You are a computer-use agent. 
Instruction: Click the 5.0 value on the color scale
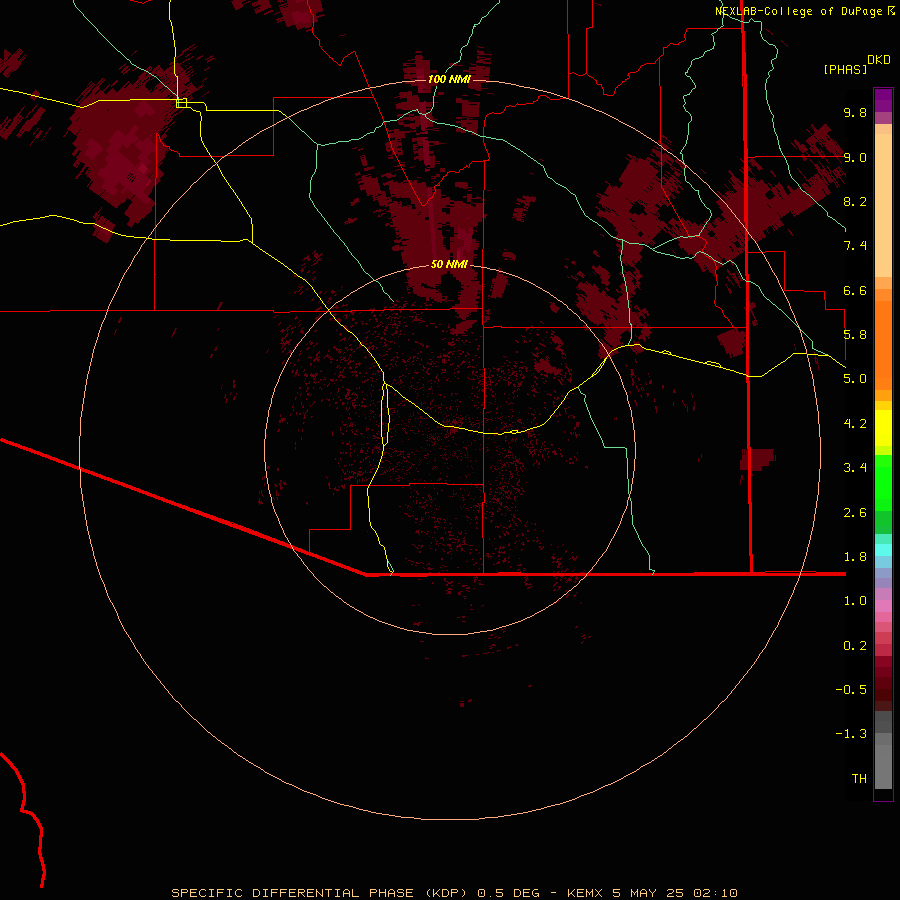tap(855, 379)
